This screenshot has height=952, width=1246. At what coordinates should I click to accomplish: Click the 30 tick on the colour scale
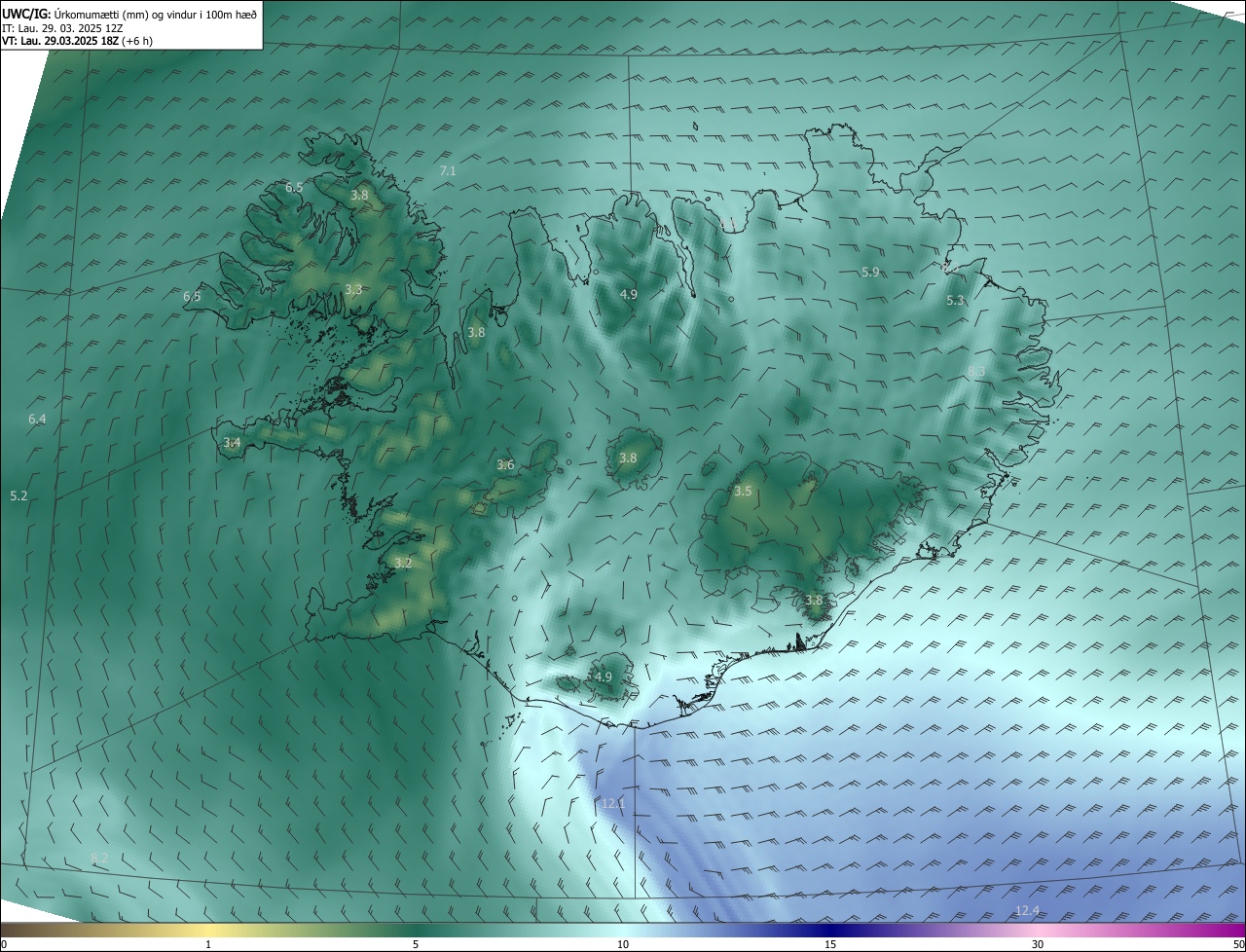click(x=1038, y=945)
